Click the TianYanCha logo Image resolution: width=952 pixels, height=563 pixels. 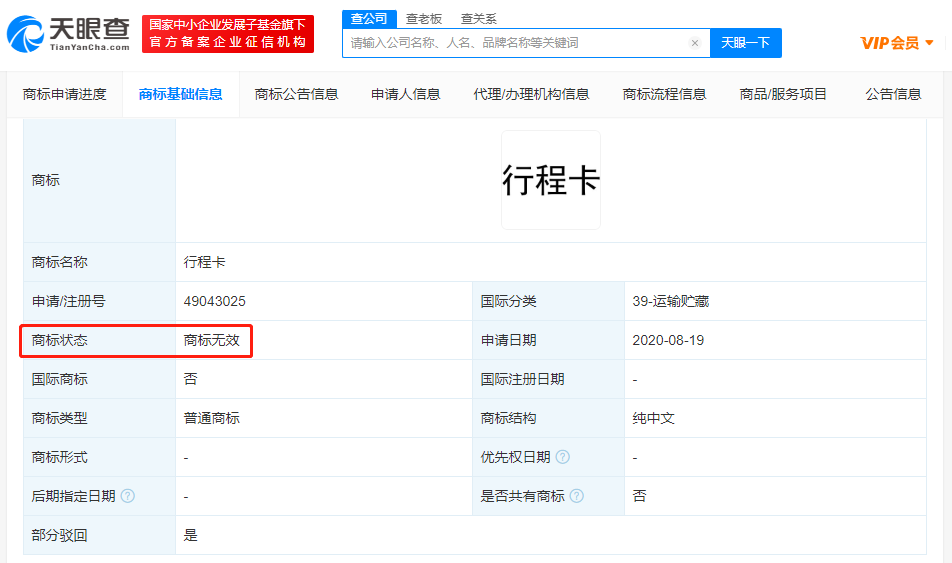point(68,34)
